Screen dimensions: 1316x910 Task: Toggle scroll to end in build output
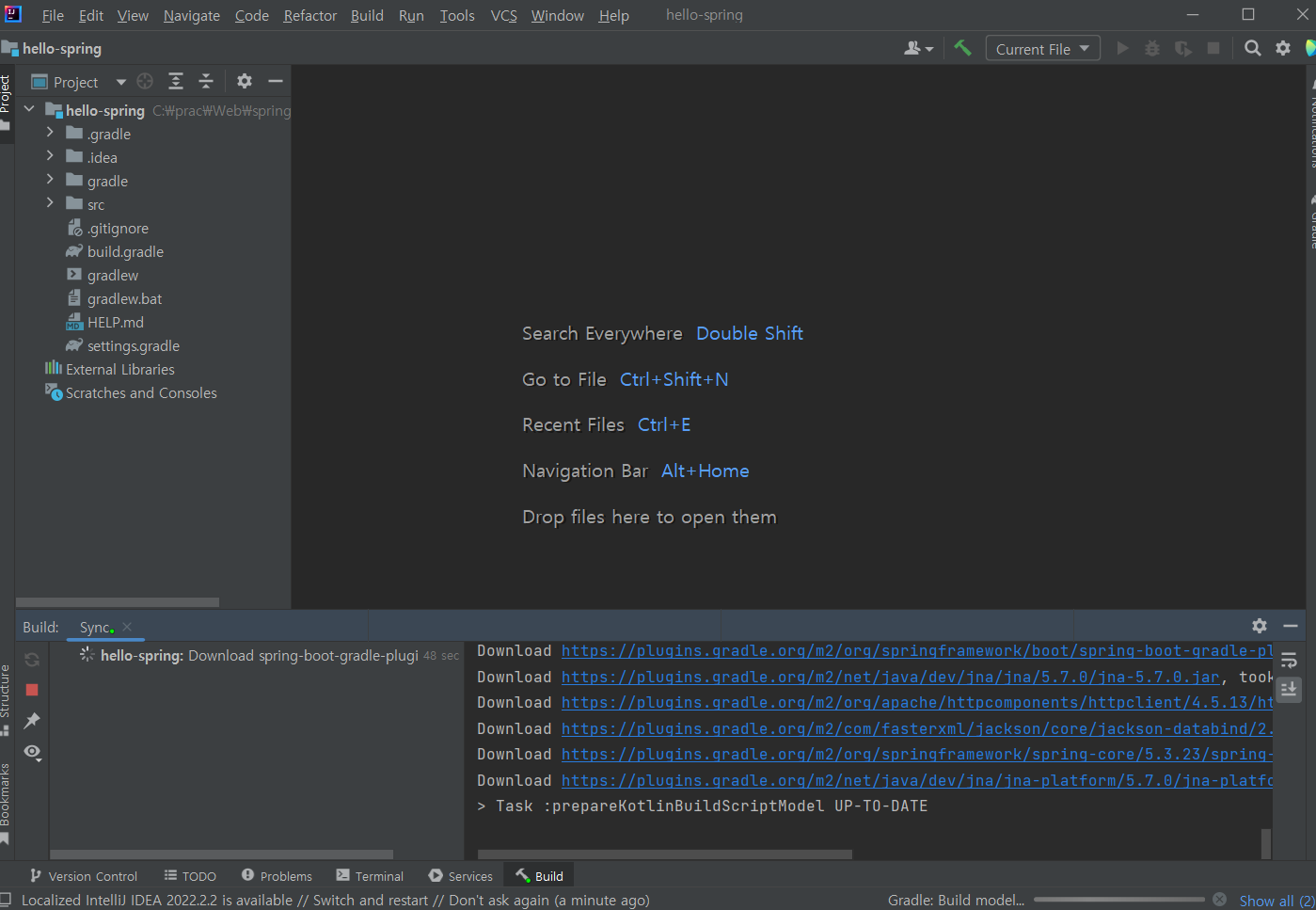(1289, 689)
